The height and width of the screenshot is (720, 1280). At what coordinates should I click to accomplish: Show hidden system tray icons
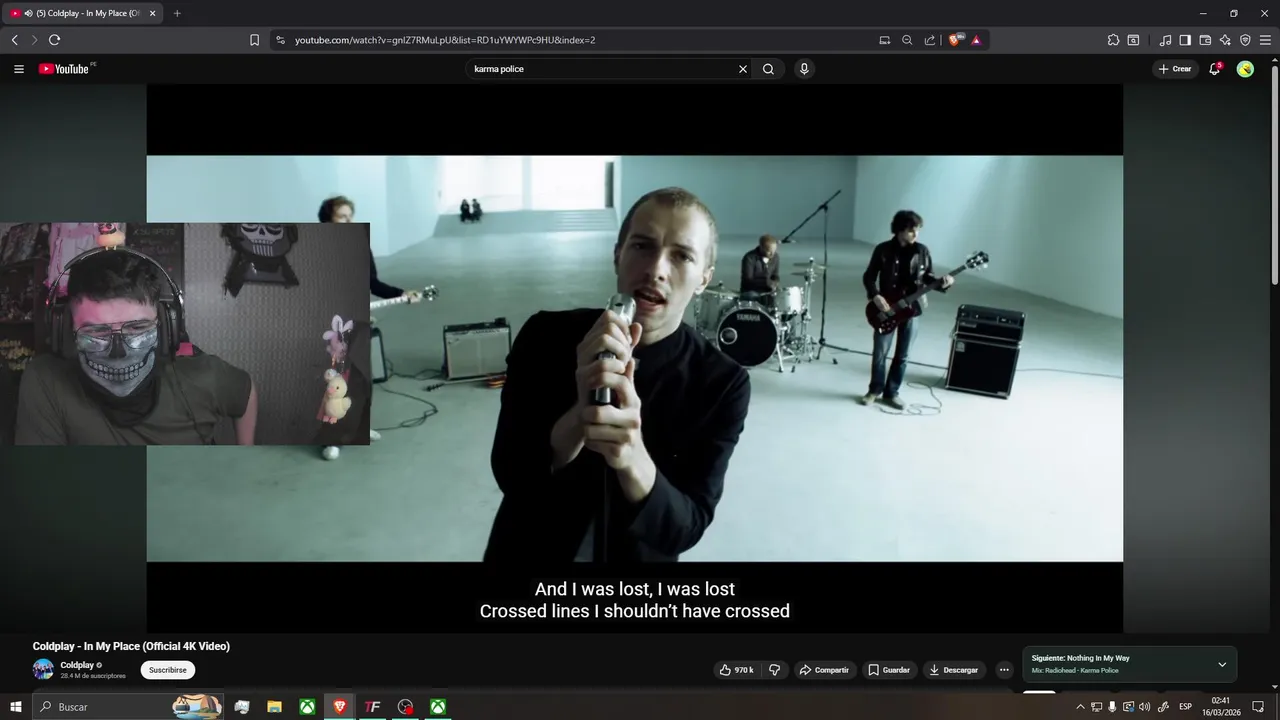click(x=1080, y=707)
